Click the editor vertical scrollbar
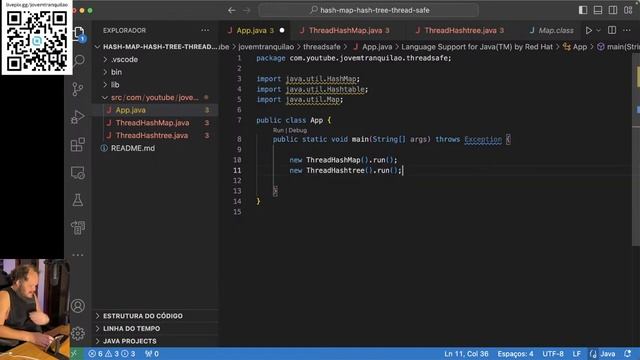Screen dimensions: 640x360 click(x=636, y=150)
